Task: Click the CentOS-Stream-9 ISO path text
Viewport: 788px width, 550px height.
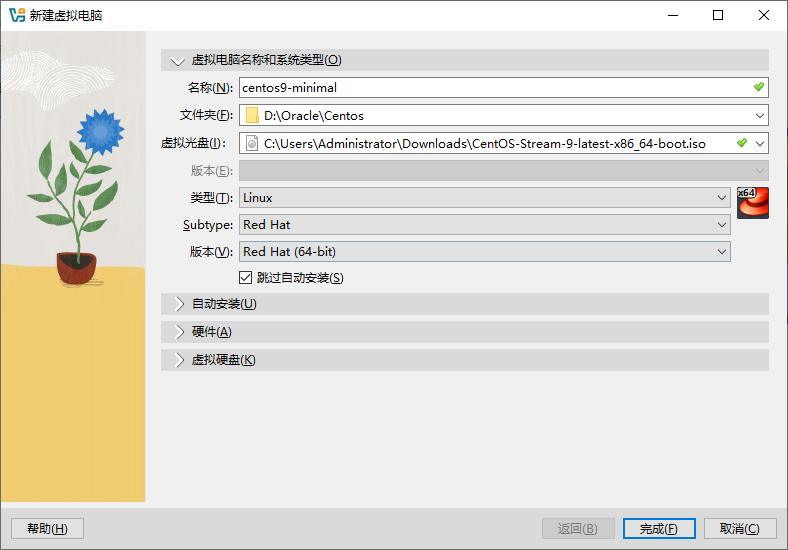Action: [484, 144]
